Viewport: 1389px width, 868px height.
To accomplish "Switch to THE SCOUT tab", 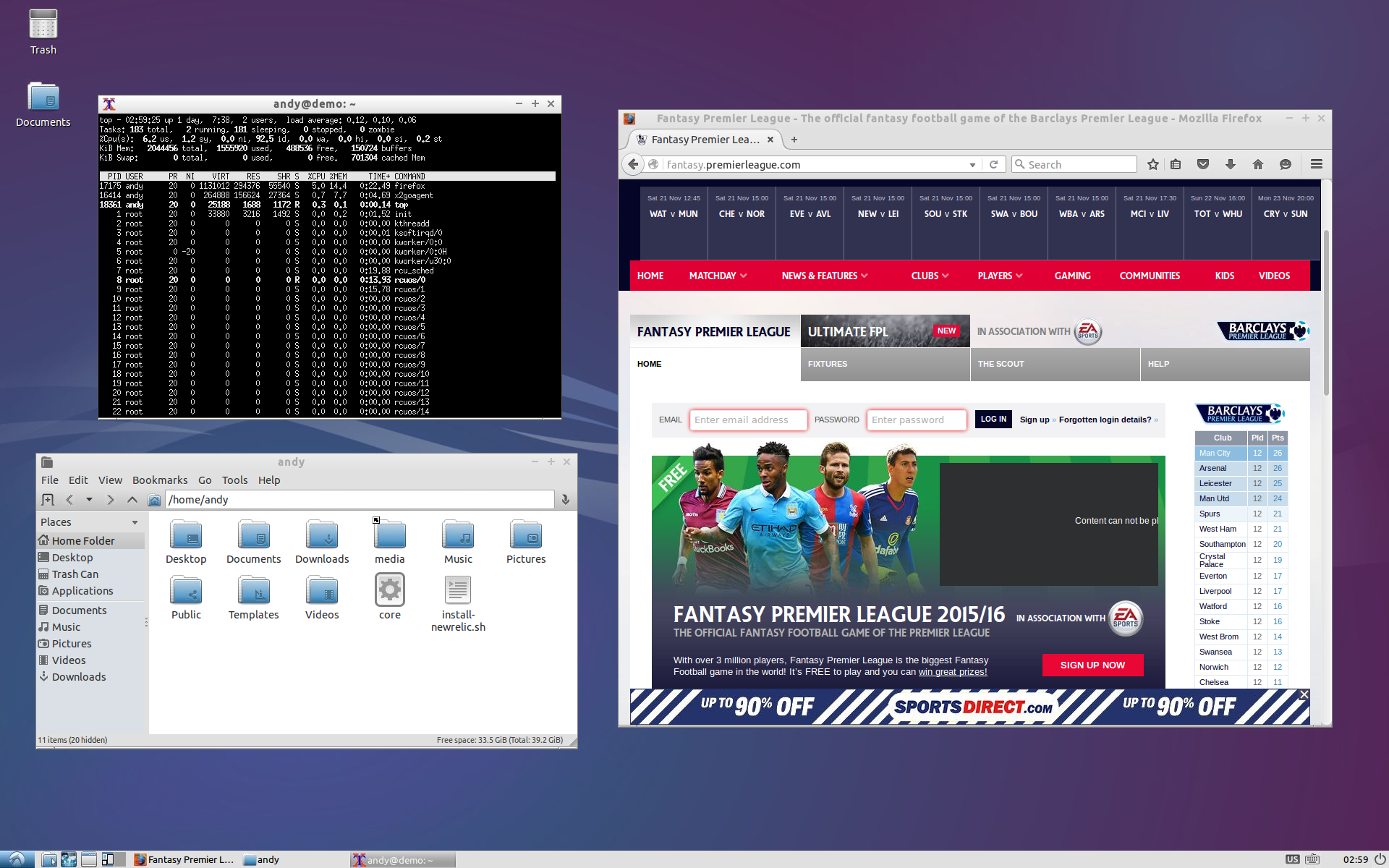I will (x=1055, y=364).
